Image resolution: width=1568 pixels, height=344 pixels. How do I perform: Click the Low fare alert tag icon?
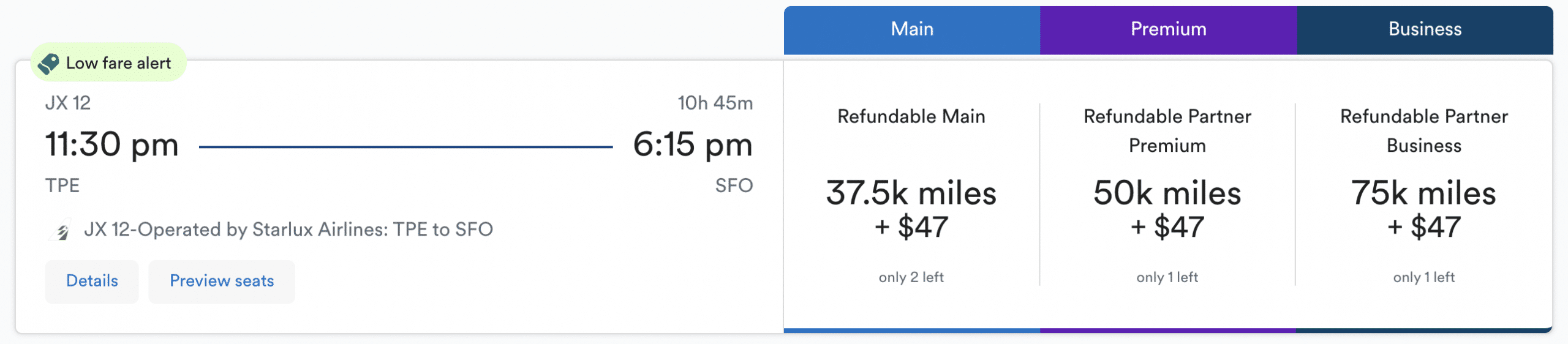click(48, 63)
